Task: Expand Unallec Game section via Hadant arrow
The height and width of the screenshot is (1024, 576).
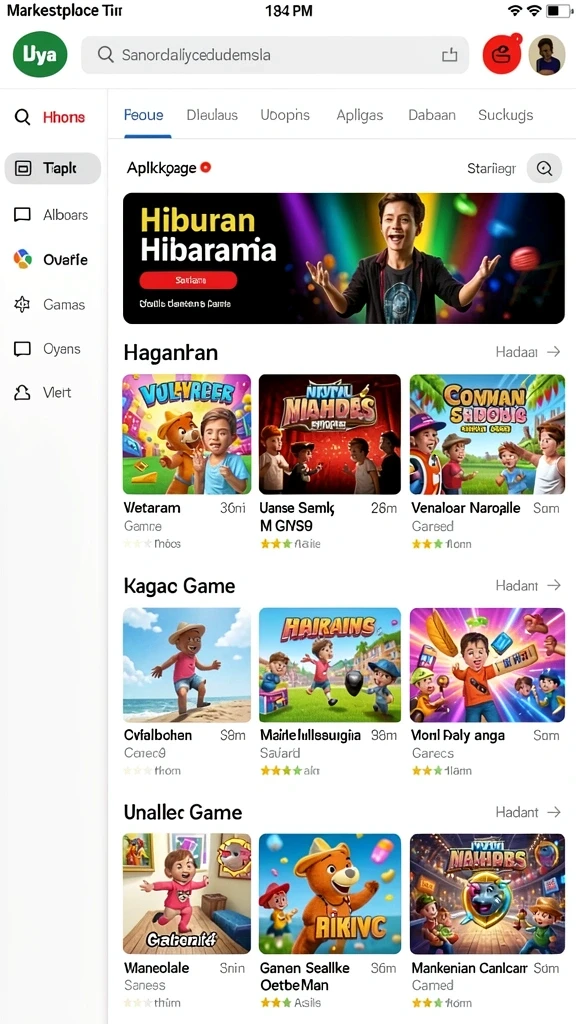Action: [x=554, y=812]
